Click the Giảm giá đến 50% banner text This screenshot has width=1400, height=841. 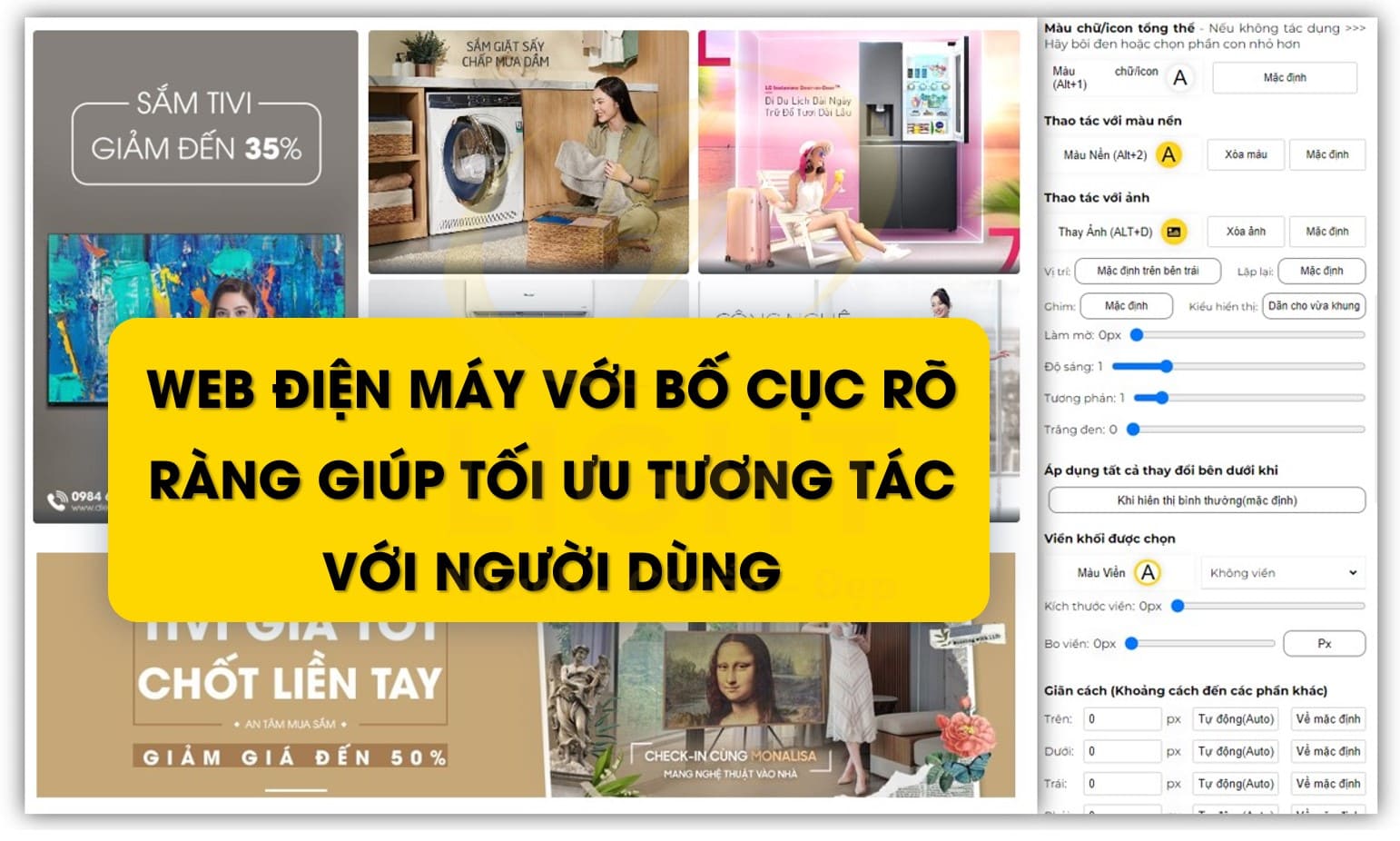292,757
